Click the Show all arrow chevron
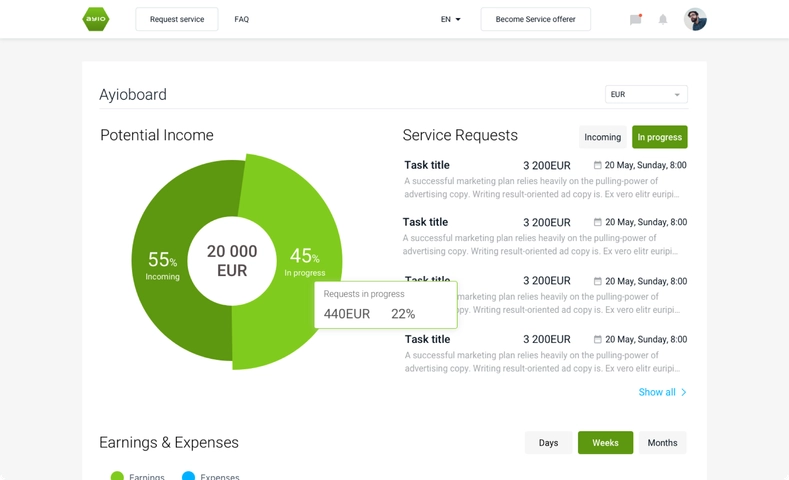Image resolution: width=789 pixels, height=480 pixels. (x=683, y=392)
